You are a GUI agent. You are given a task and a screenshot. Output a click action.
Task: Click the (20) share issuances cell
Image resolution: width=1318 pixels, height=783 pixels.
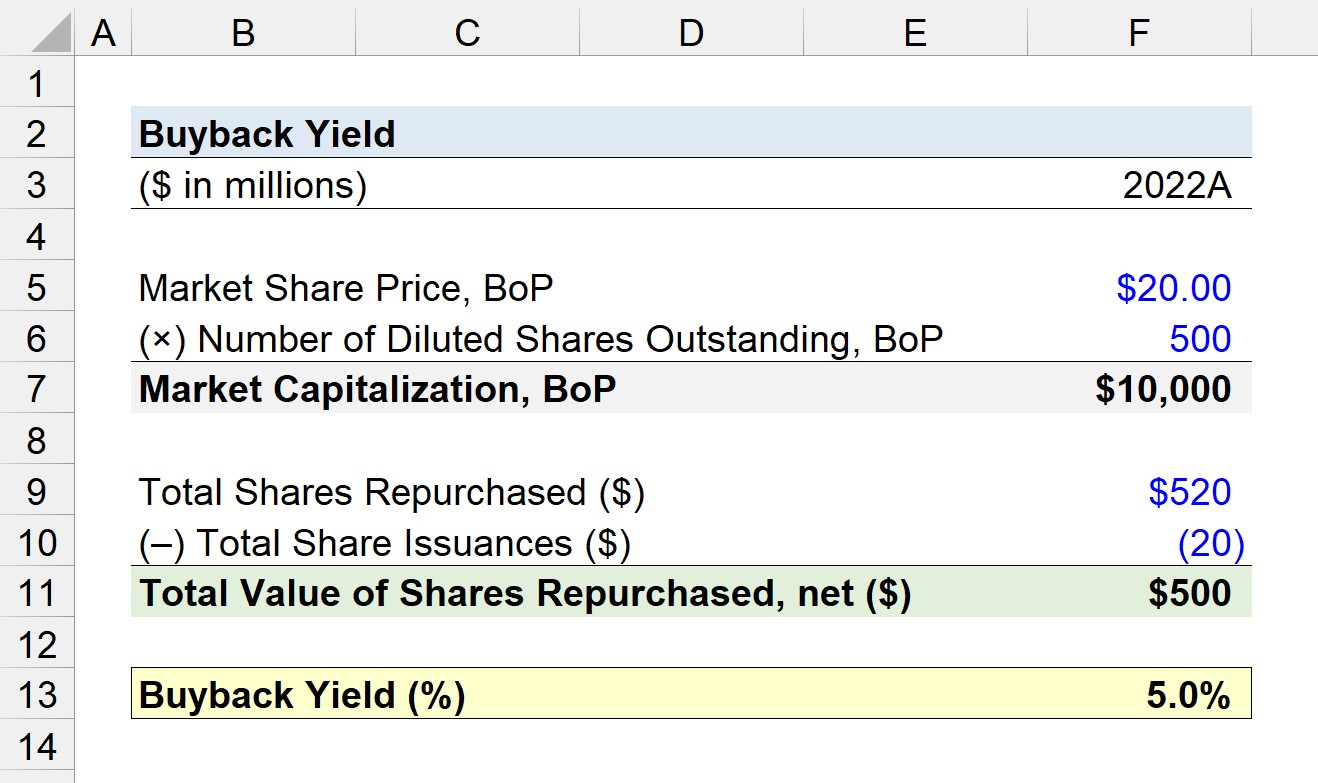pyautogui.click(x=1139, y=542)
